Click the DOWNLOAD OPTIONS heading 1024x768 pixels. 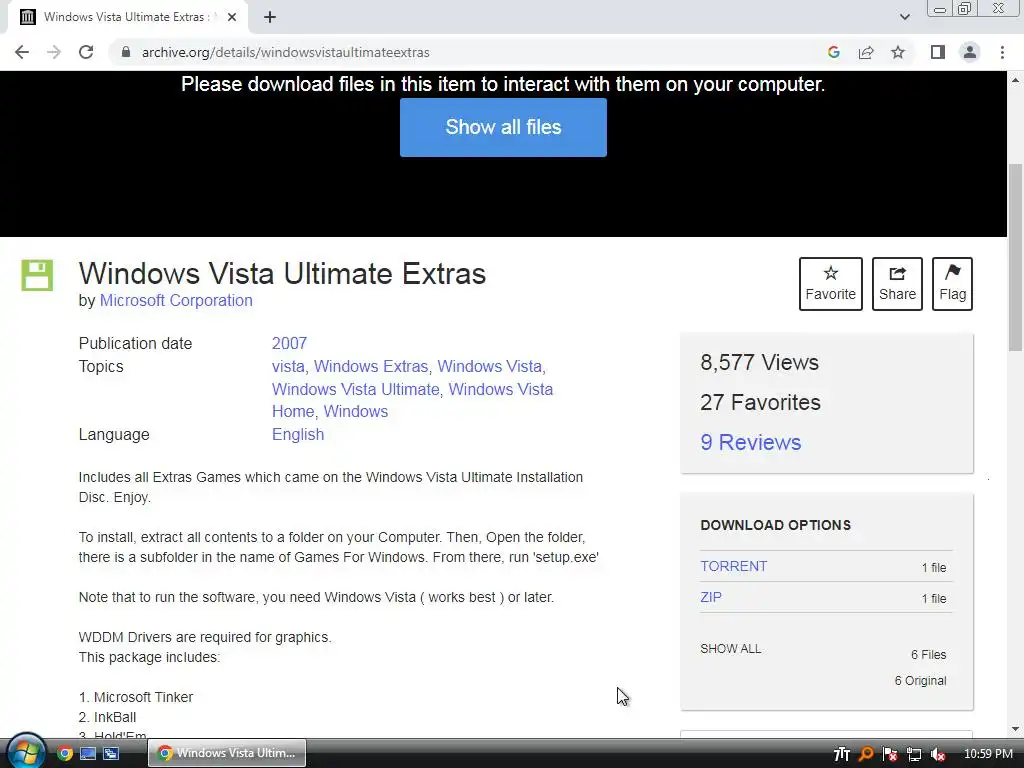click(775, 525)
